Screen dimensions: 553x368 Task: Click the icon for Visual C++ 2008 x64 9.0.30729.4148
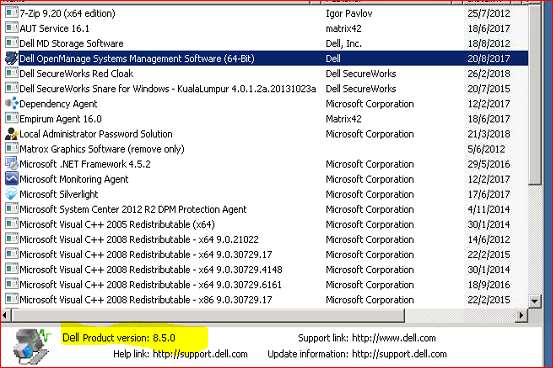12,269
